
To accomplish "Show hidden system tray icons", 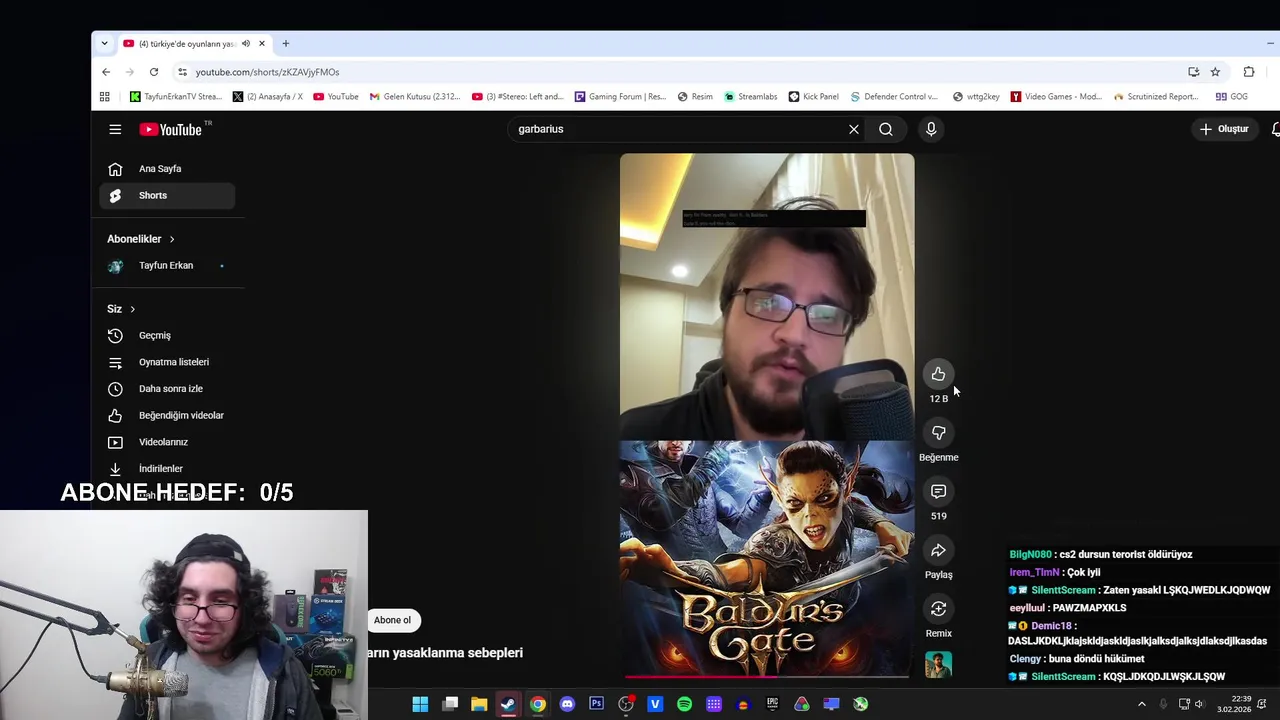I will (1142, 704).
